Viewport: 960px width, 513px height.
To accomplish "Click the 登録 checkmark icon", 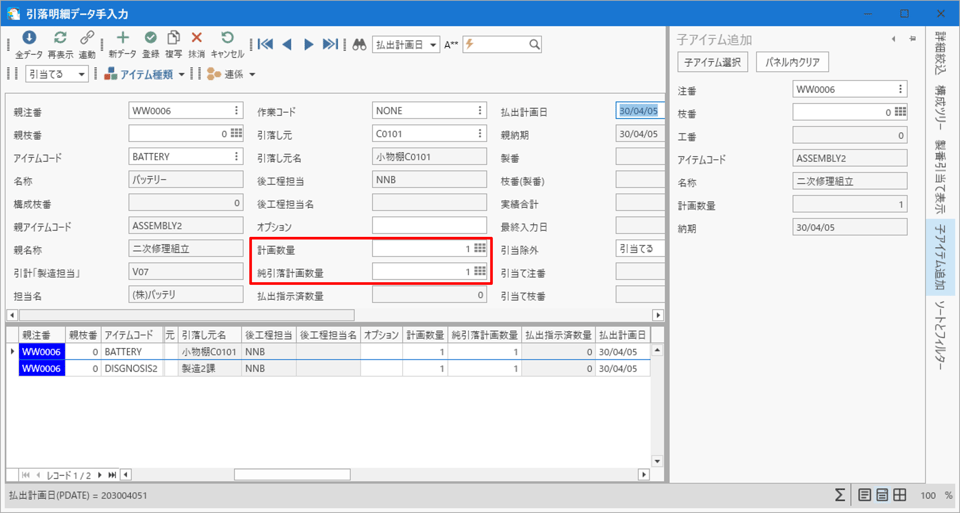I will click(x=150, y=39).
